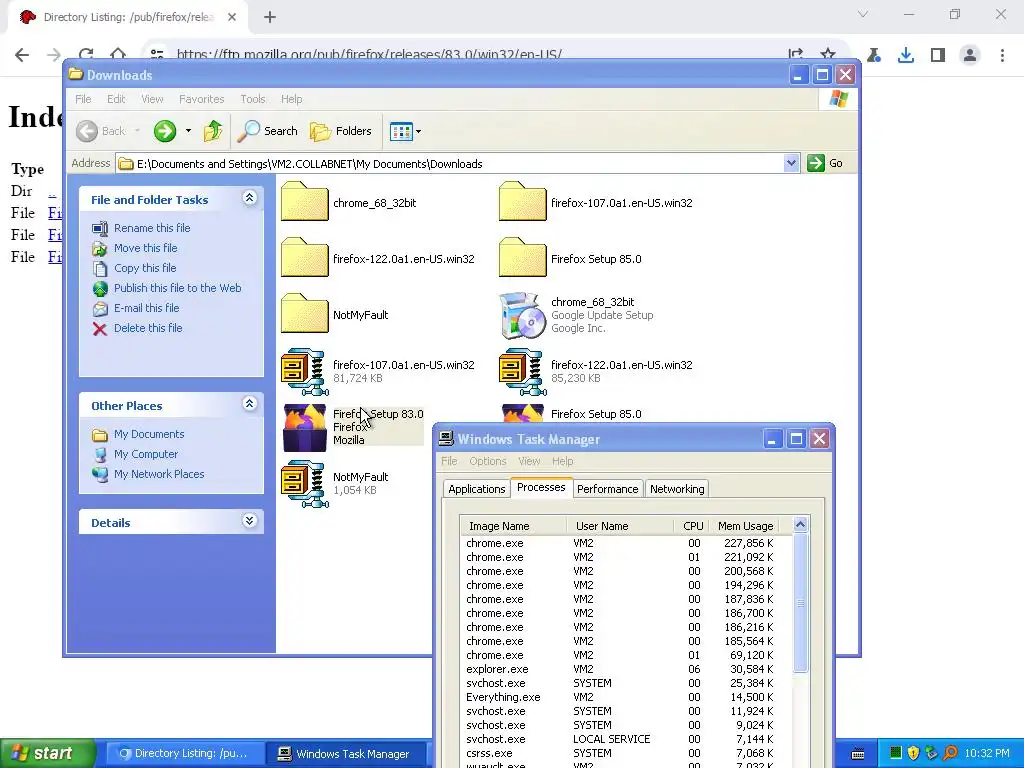Open the Options menu in Task Manager
Viewport: 1024px width, 768px height.
click(x=488, y=461)
